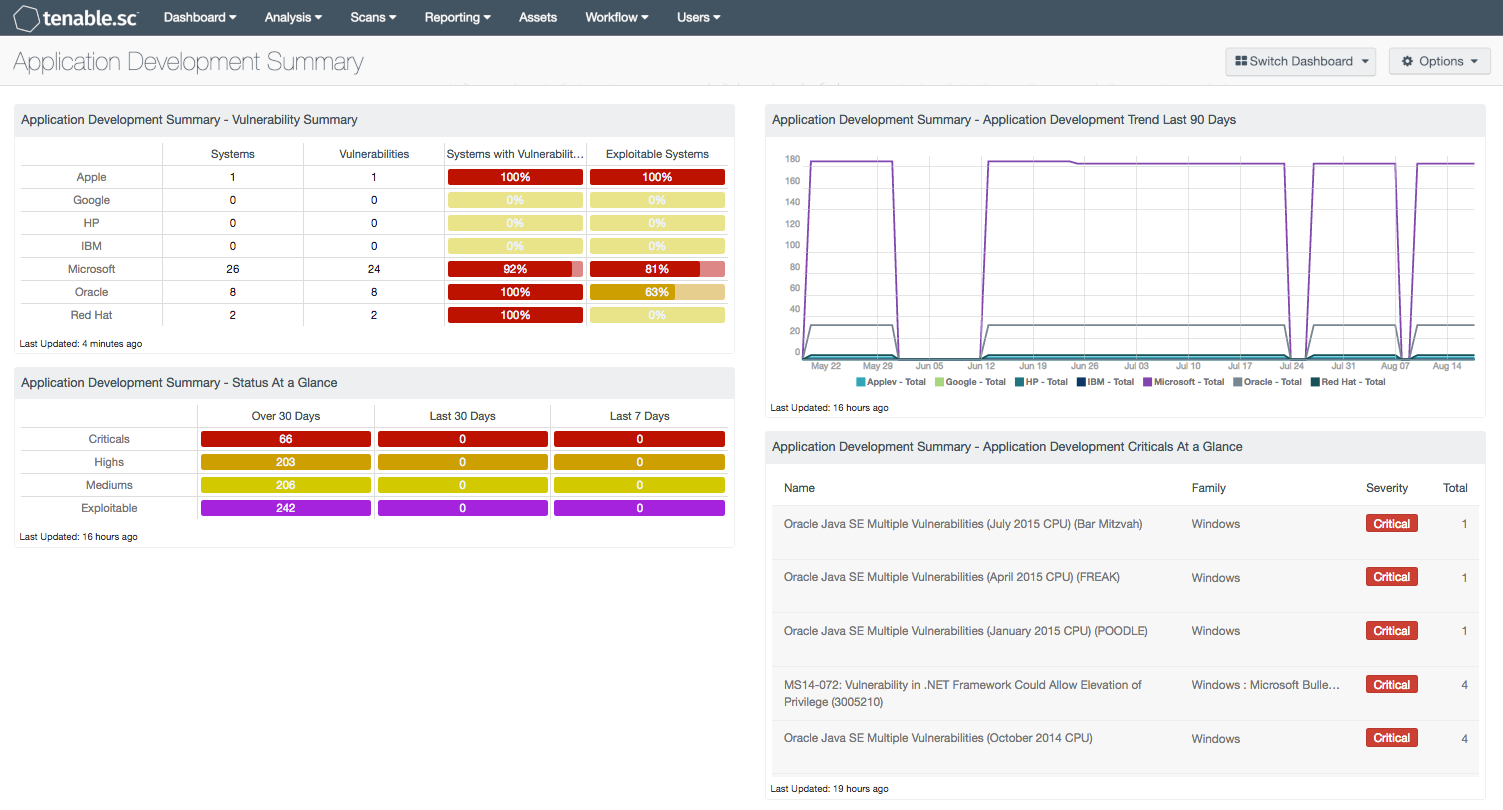Viewport: 1503px width, 810px height.
Task: Expand the Users dropdown menu
Action: 699,17
